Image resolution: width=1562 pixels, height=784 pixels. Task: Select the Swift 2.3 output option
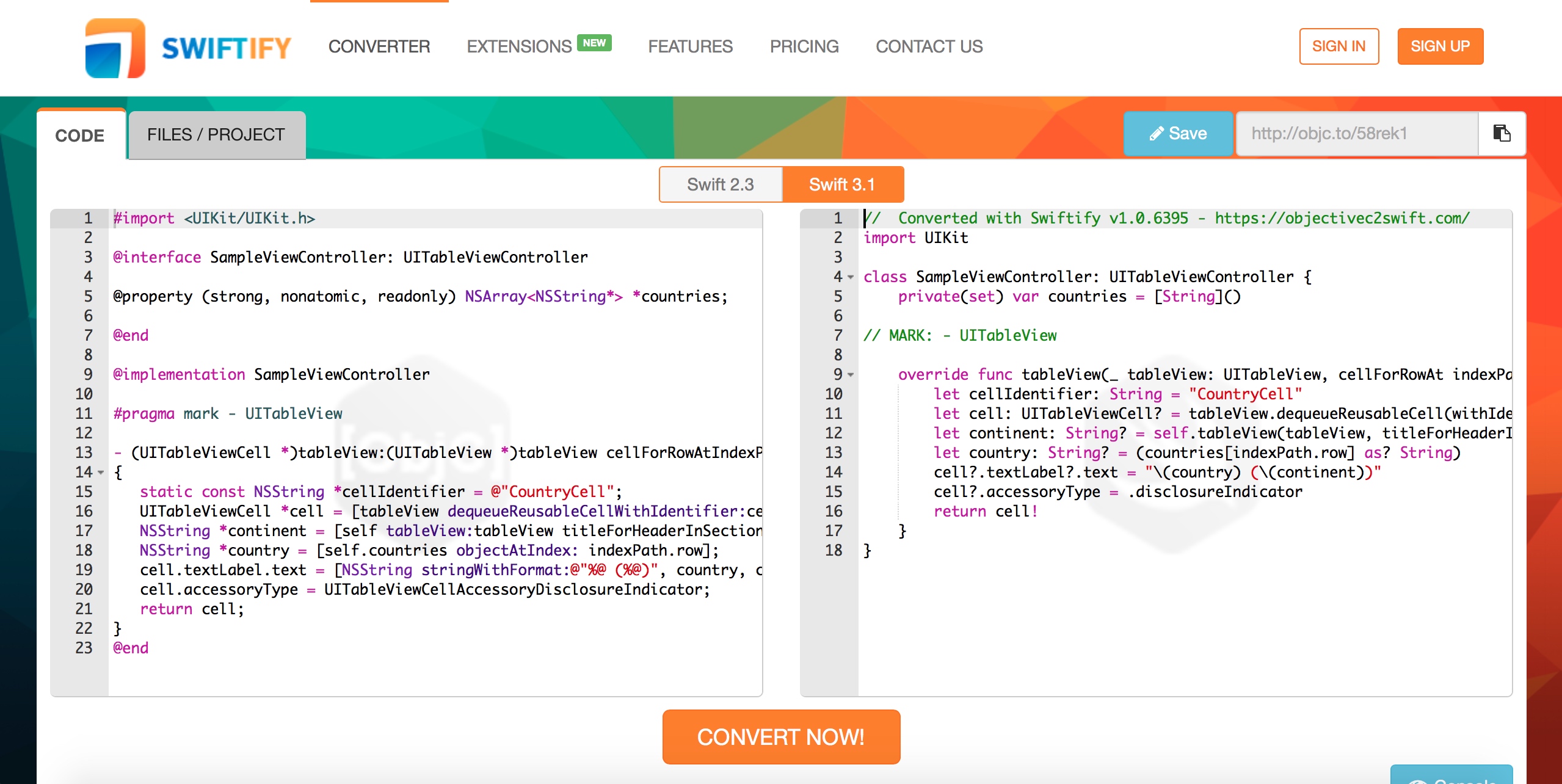[x=721, y=184]
